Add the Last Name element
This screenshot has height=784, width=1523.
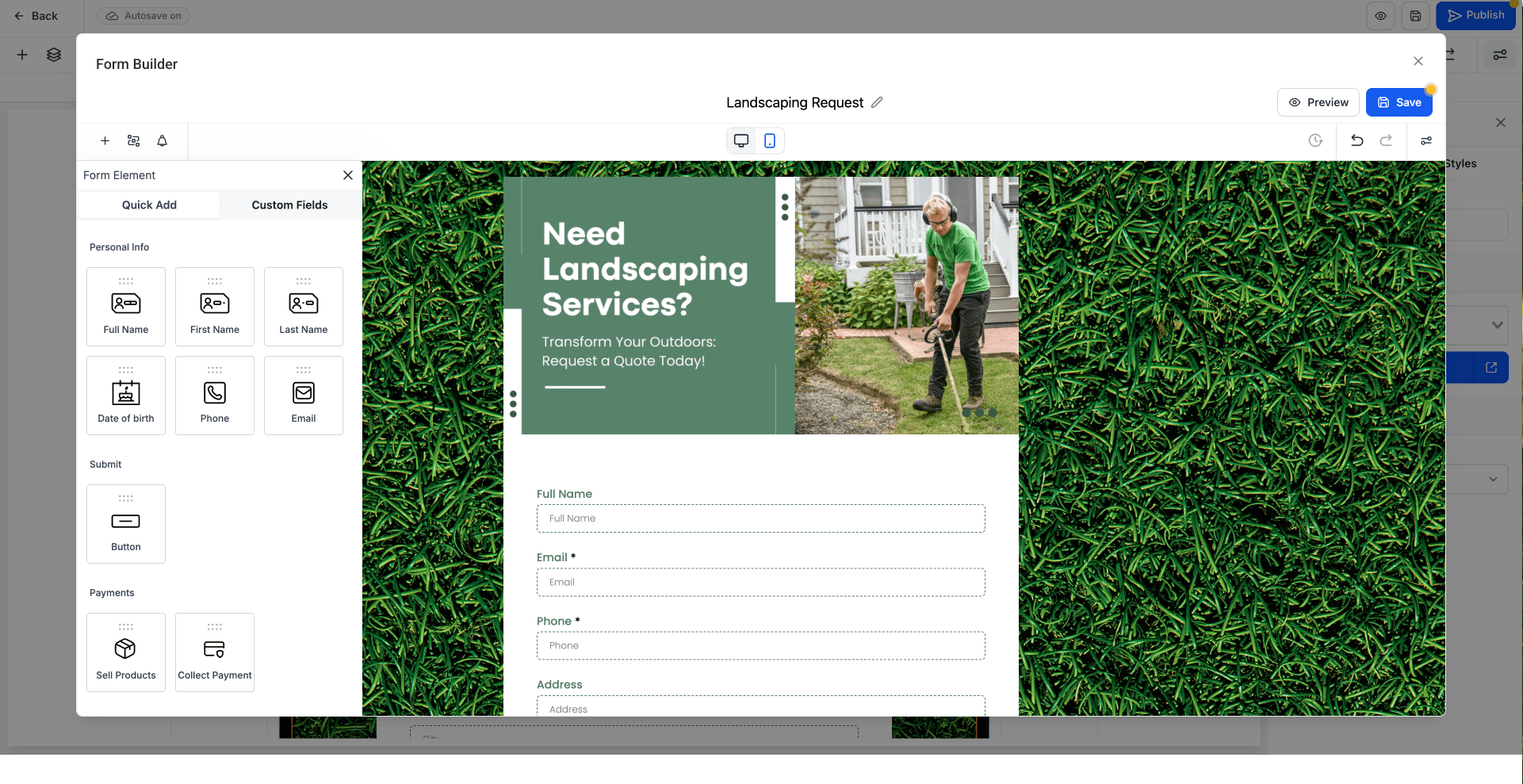coord(304,307)
